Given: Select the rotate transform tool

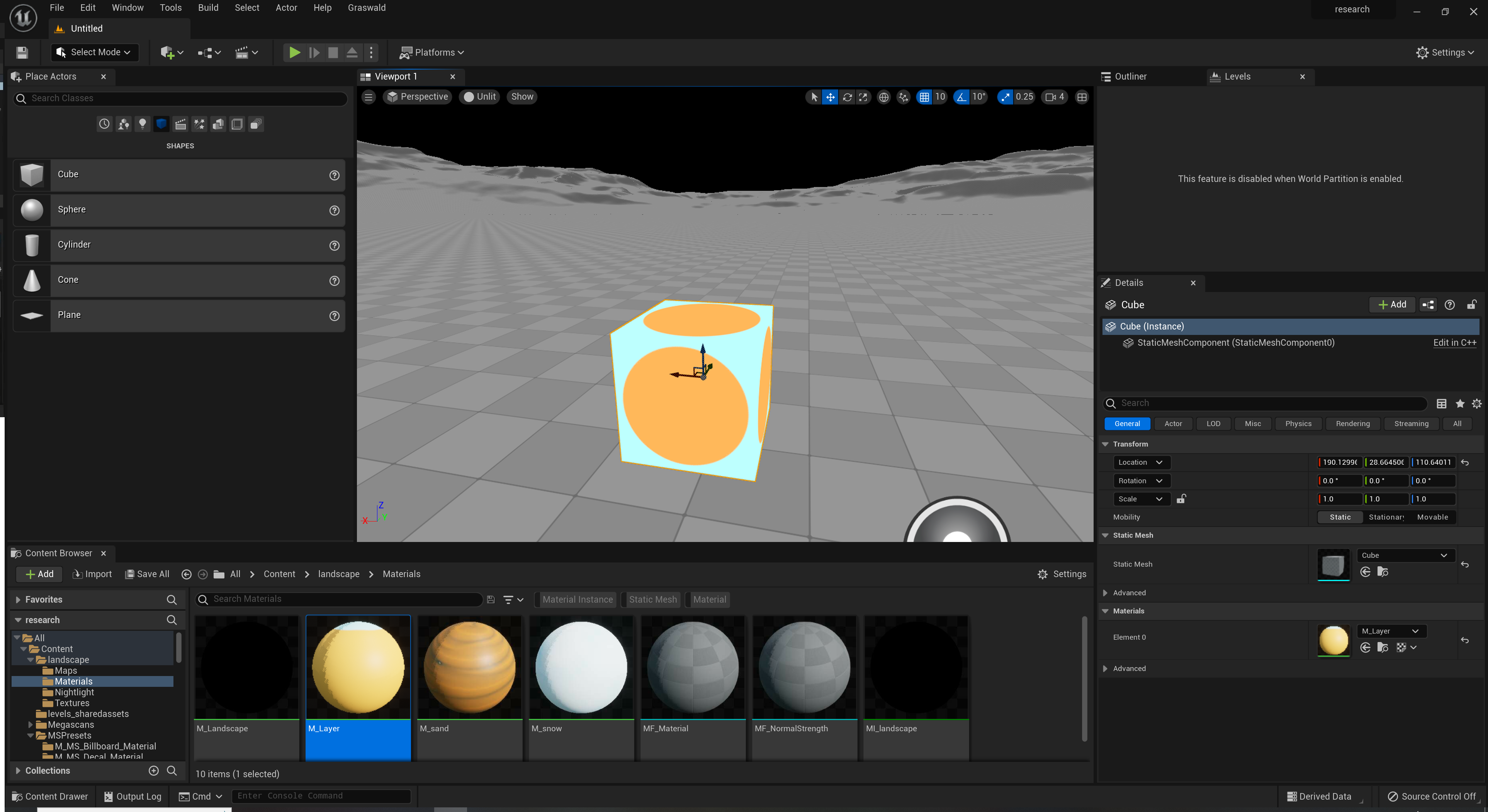Looking at the screenshot, I should pyautogui.click(x=847, y=97).
